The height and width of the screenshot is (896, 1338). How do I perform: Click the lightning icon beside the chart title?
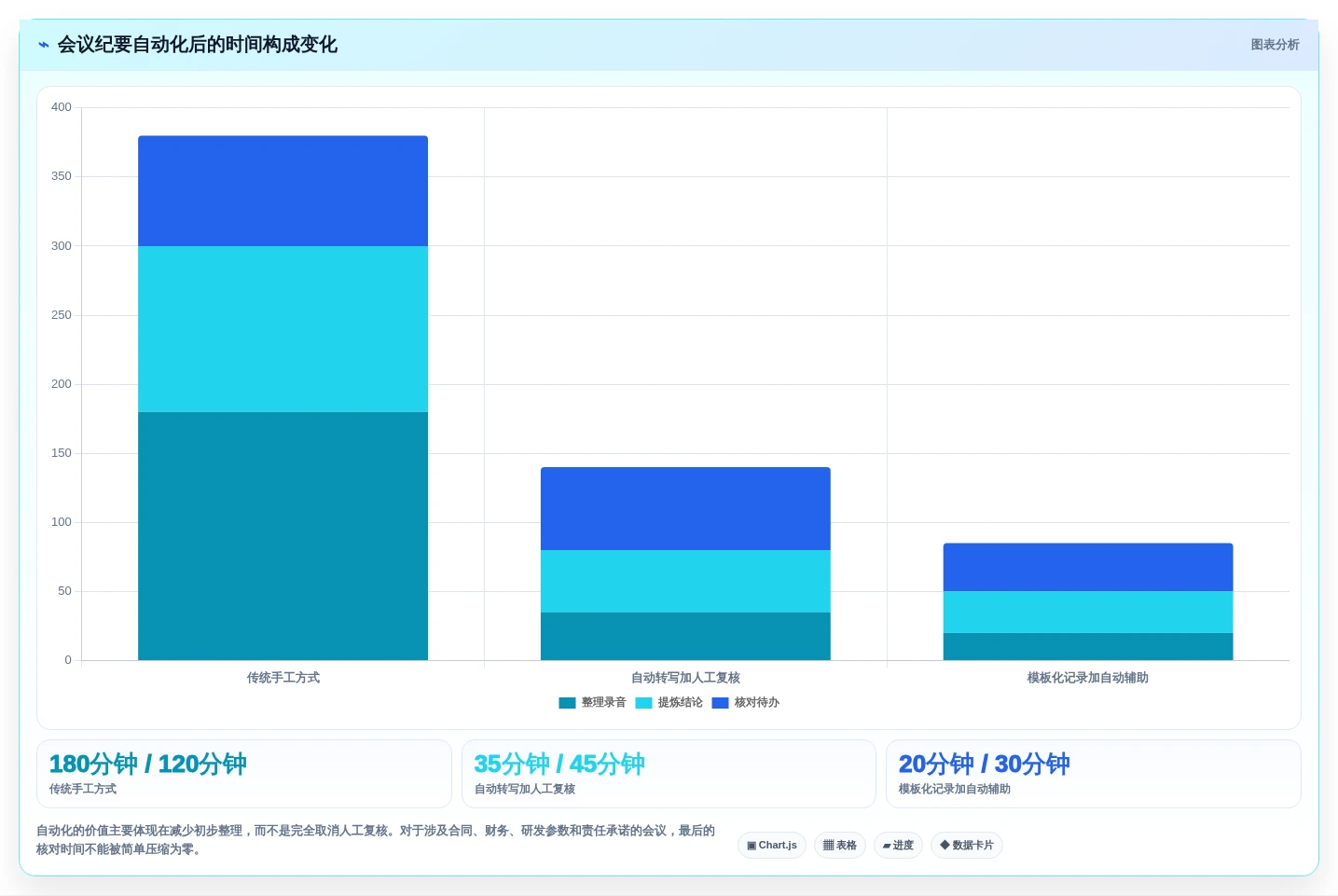(x=43, y=45)
